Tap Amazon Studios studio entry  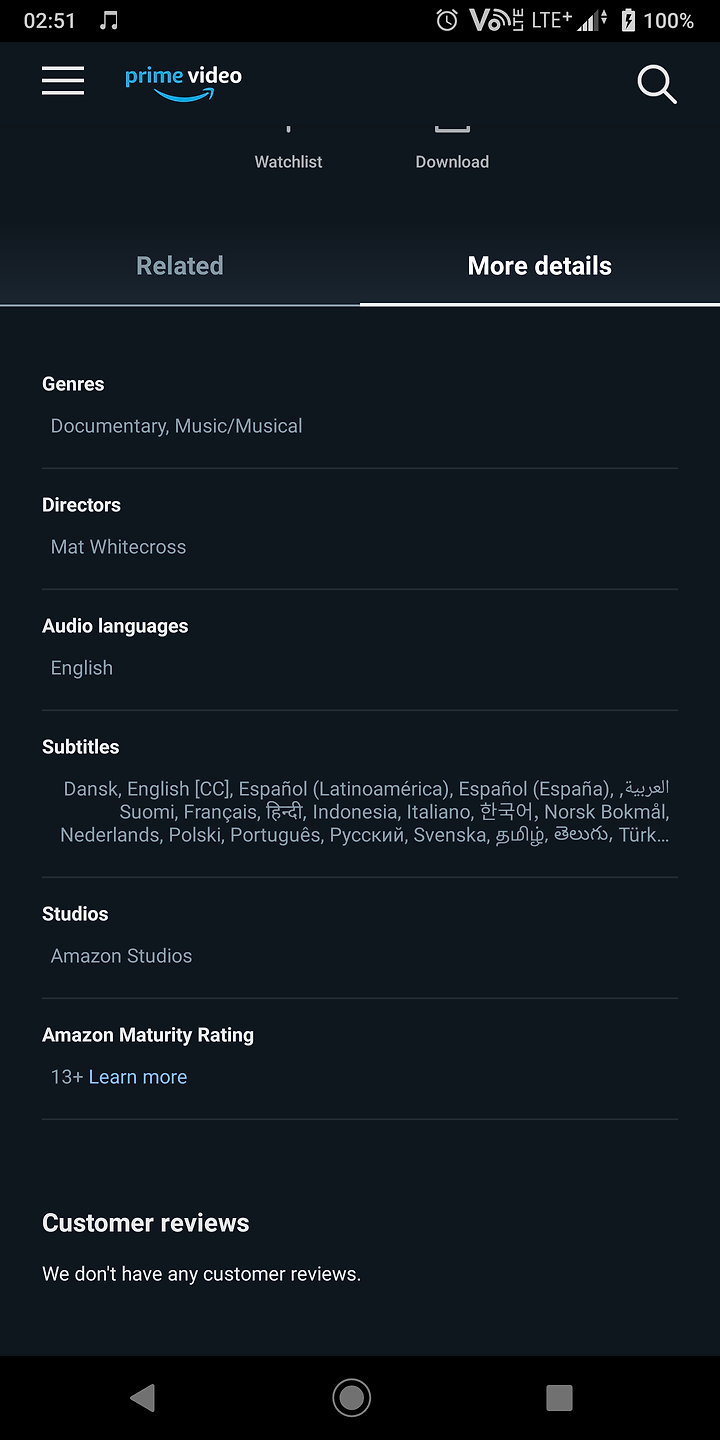[x=122, y=956]
